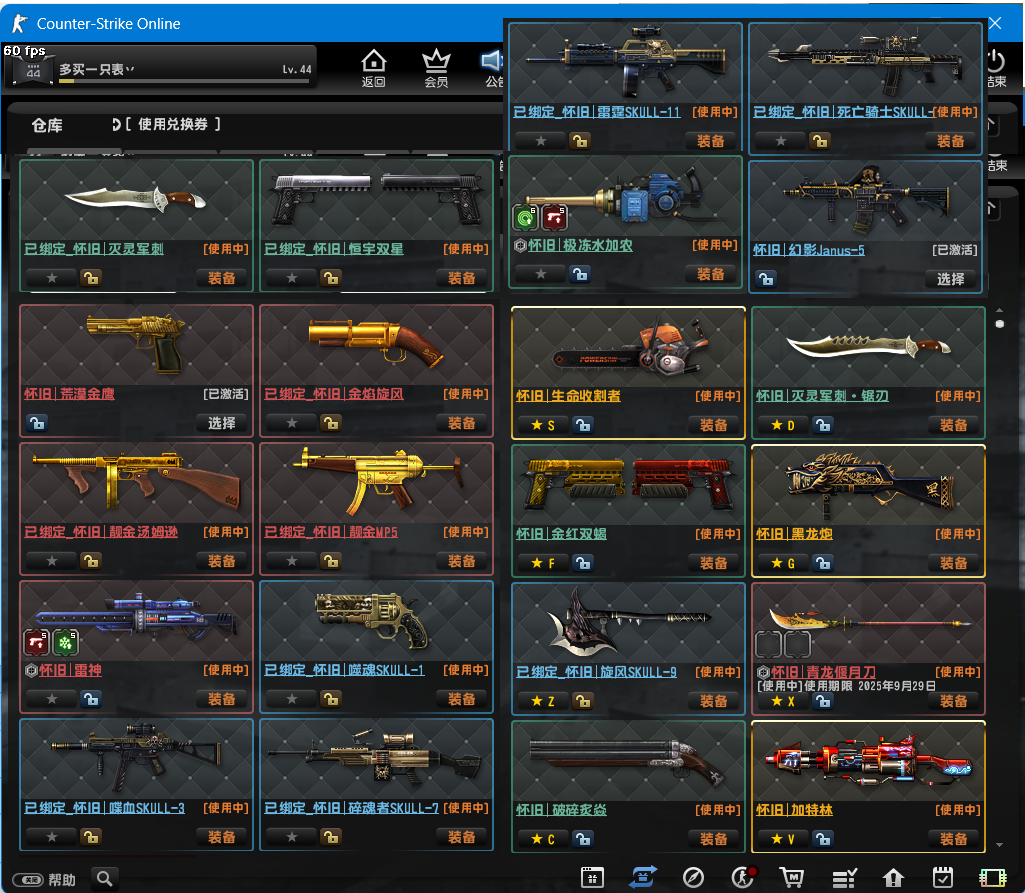Click the 使用期限 2025年9月29日 expiry text
Screen dimensions: 1025x893
(x=869, y=686)
